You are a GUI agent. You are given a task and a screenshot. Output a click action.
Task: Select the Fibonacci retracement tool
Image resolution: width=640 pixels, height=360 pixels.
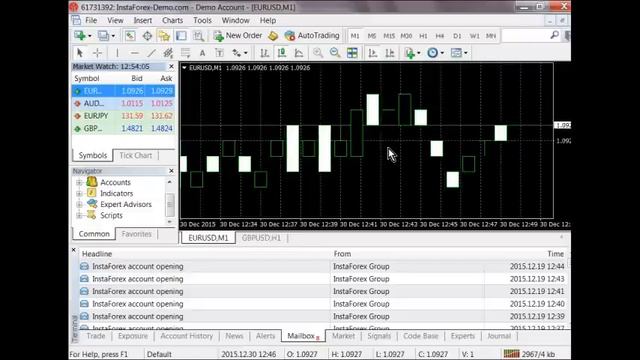click(x=185, y=53)
